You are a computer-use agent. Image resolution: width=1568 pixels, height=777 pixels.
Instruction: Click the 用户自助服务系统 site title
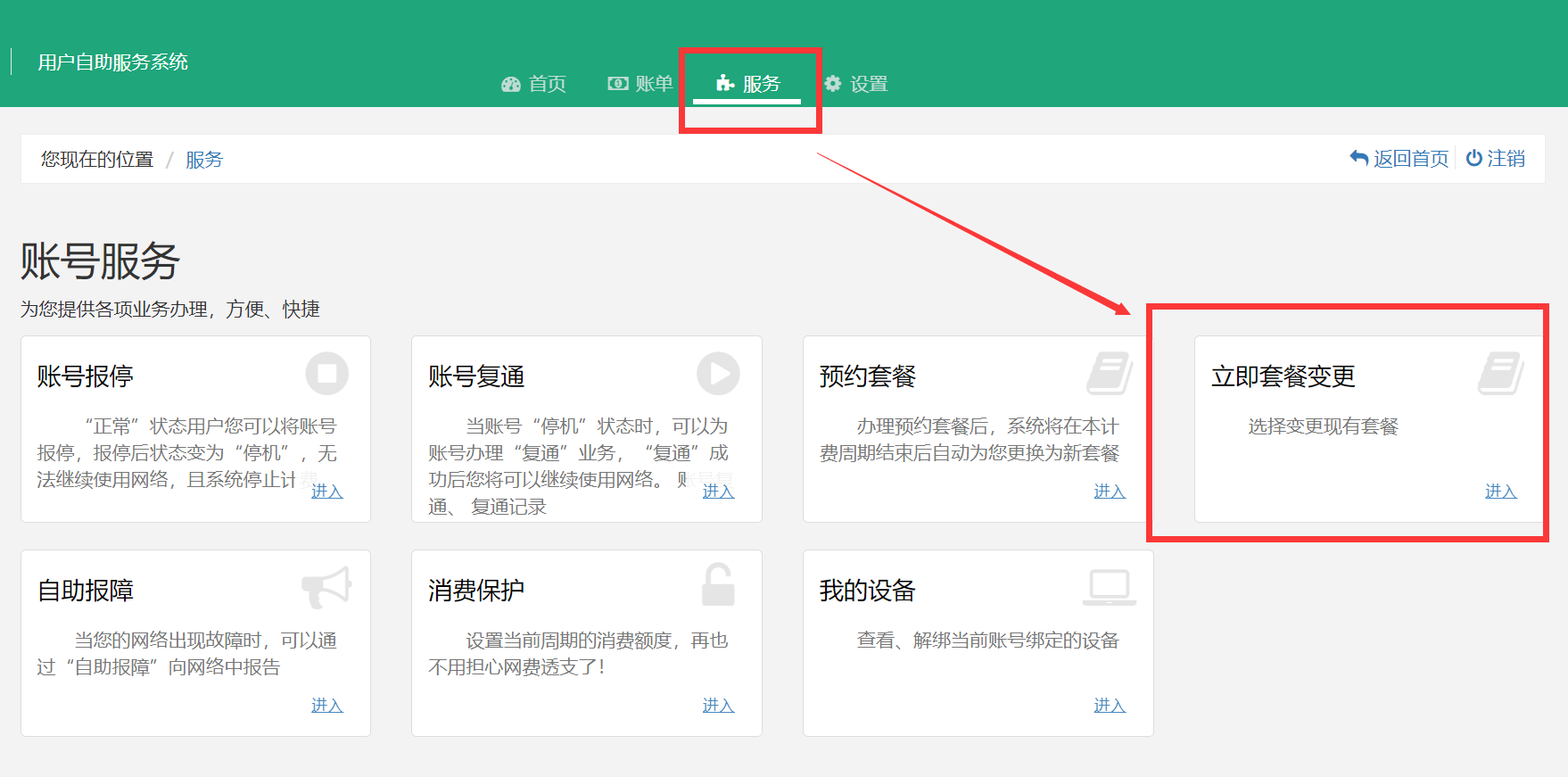coord(112,62)
